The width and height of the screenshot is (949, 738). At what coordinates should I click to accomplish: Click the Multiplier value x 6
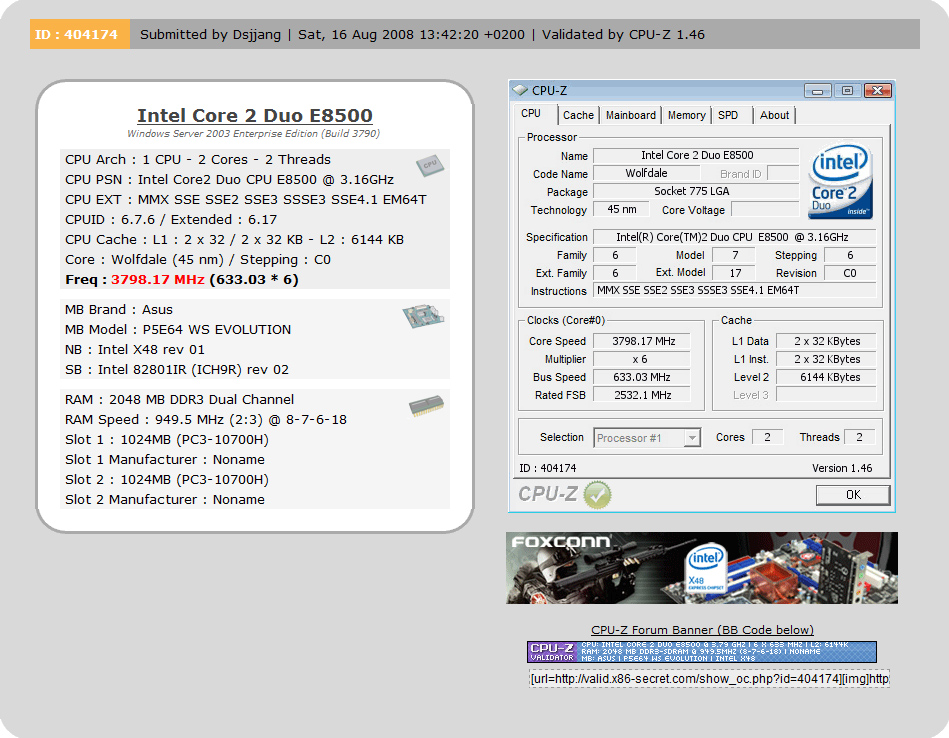(642, 359)
